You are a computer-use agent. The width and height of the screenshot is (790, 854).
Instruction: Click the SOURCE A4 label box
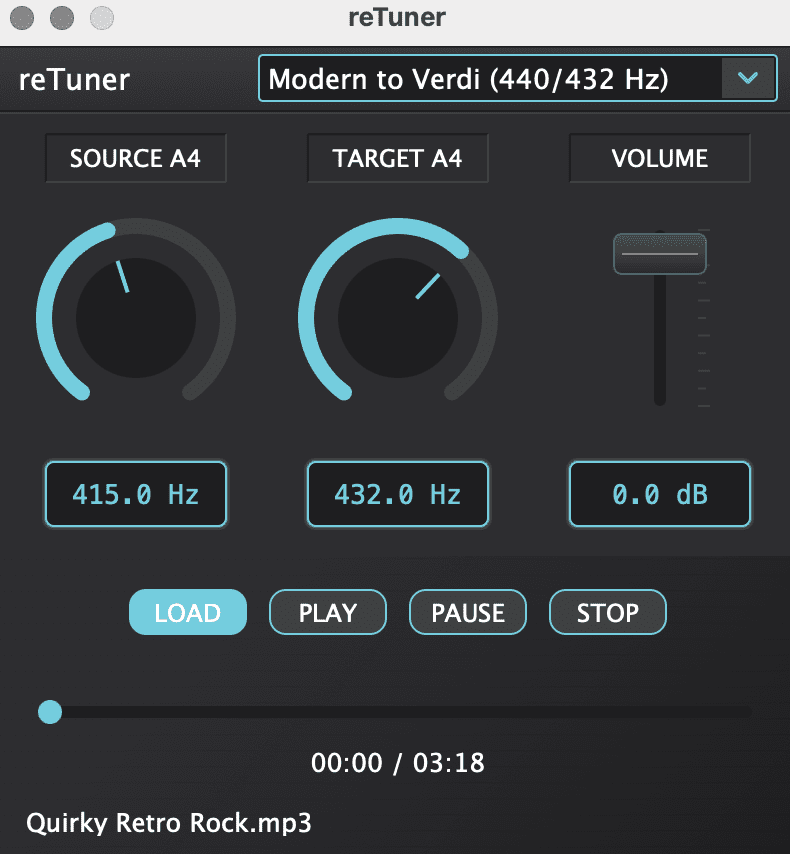pyautogui.click(x=136, y=159)
